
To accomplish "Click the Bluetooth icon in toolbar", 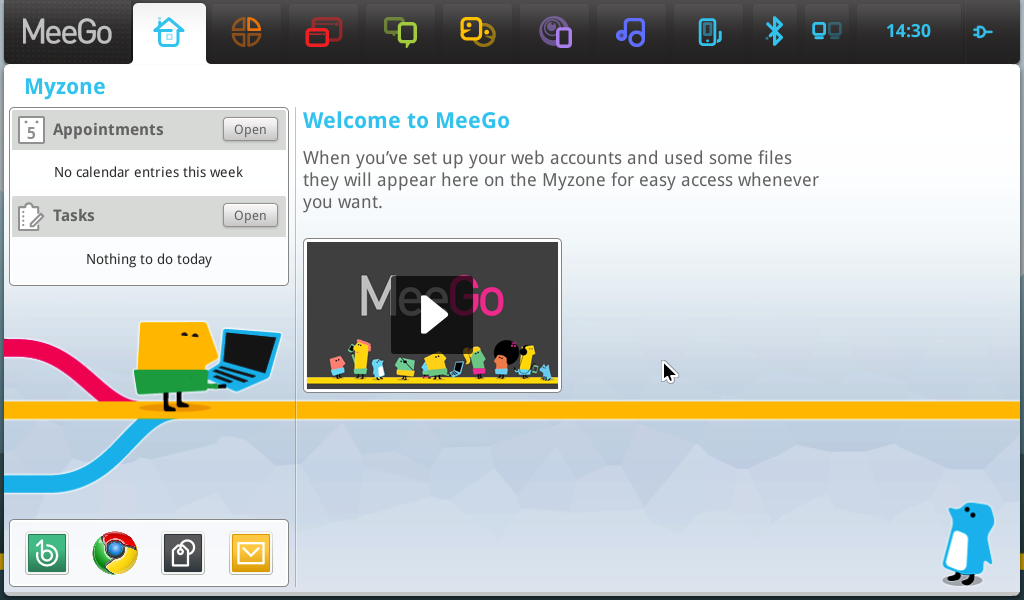I will pos(774,31).
